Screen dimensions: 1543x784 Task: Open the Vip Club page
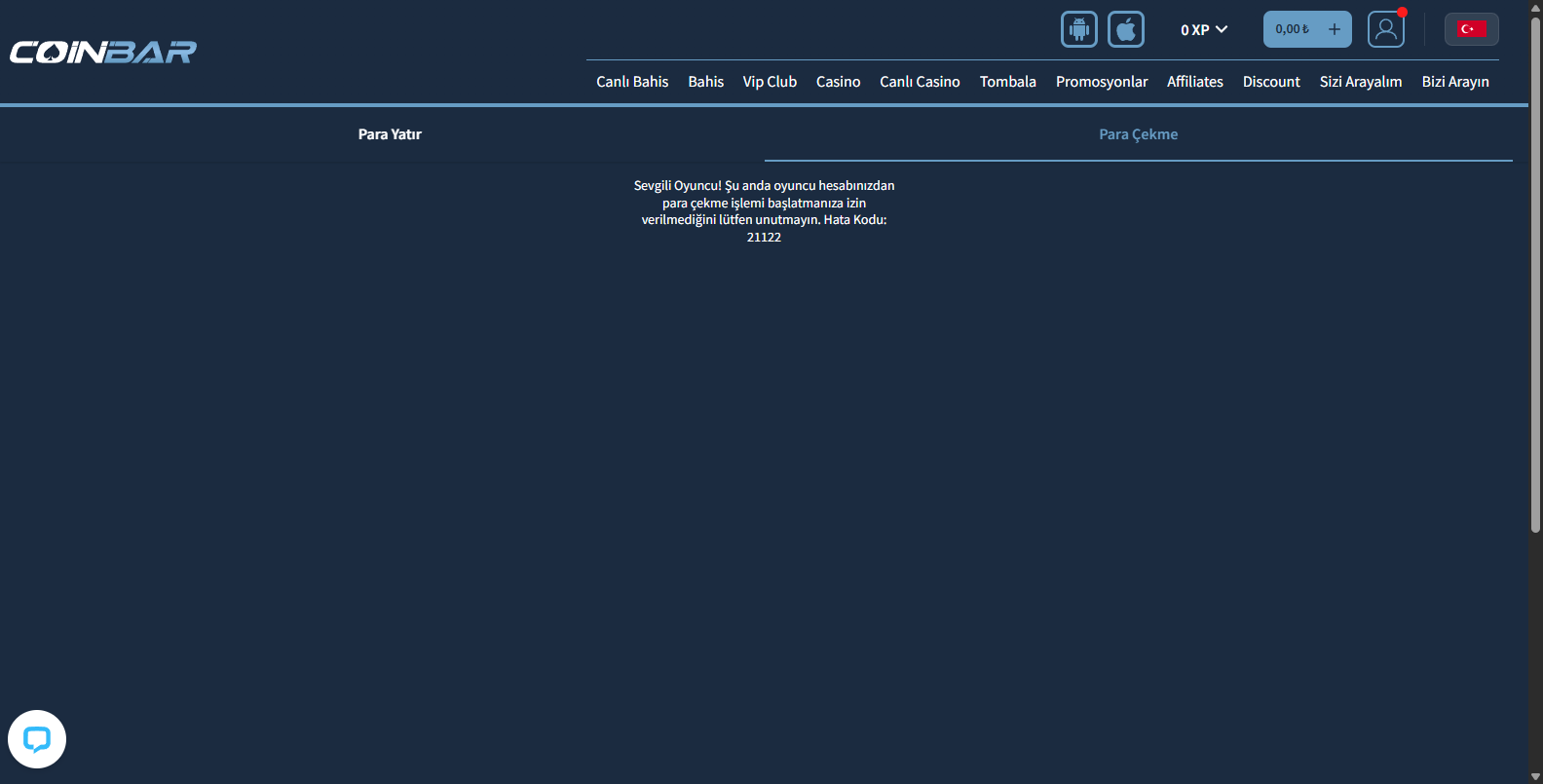click(770, 82)
